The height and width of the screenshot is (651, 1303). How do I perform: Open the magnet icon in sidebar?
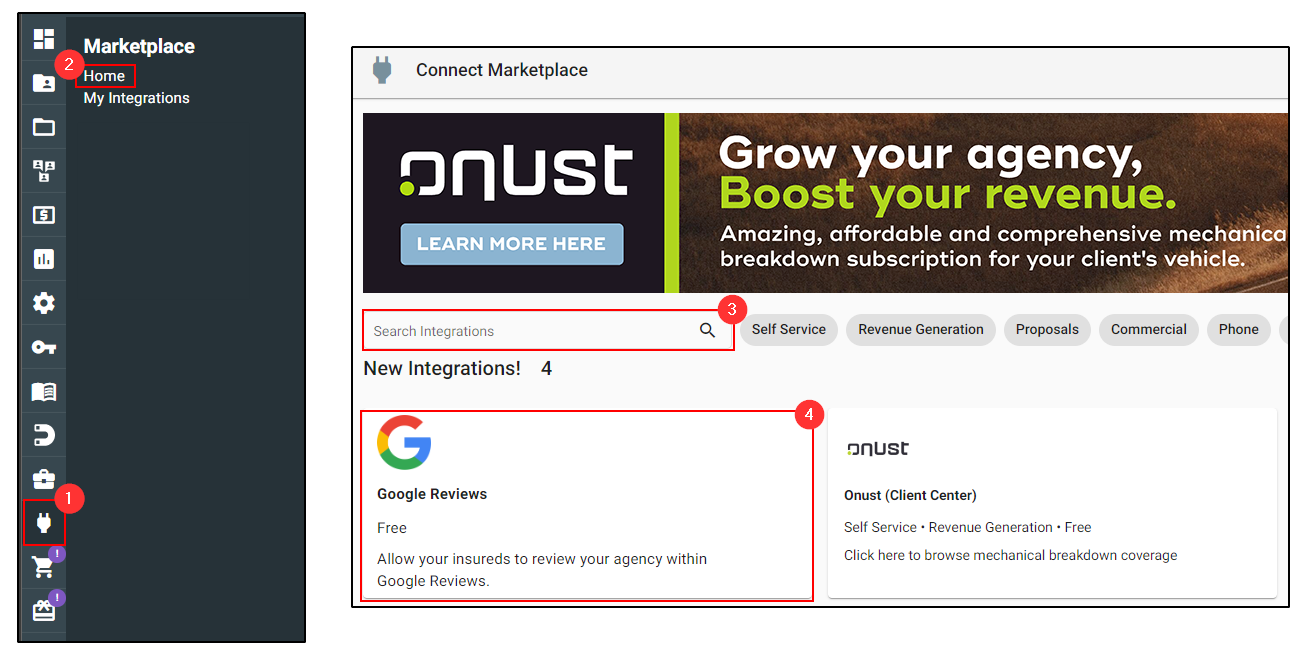pos(44,435)
